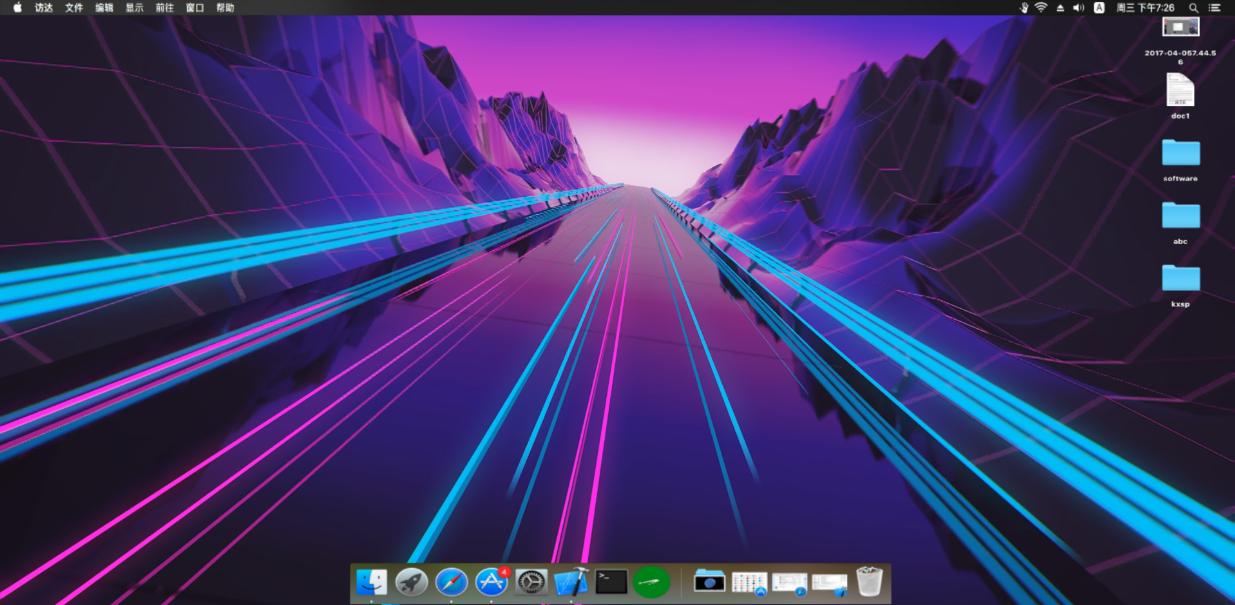Select the abc folder on desktop
This screenshot has width=1235, height=605.
click(1180, 215)
